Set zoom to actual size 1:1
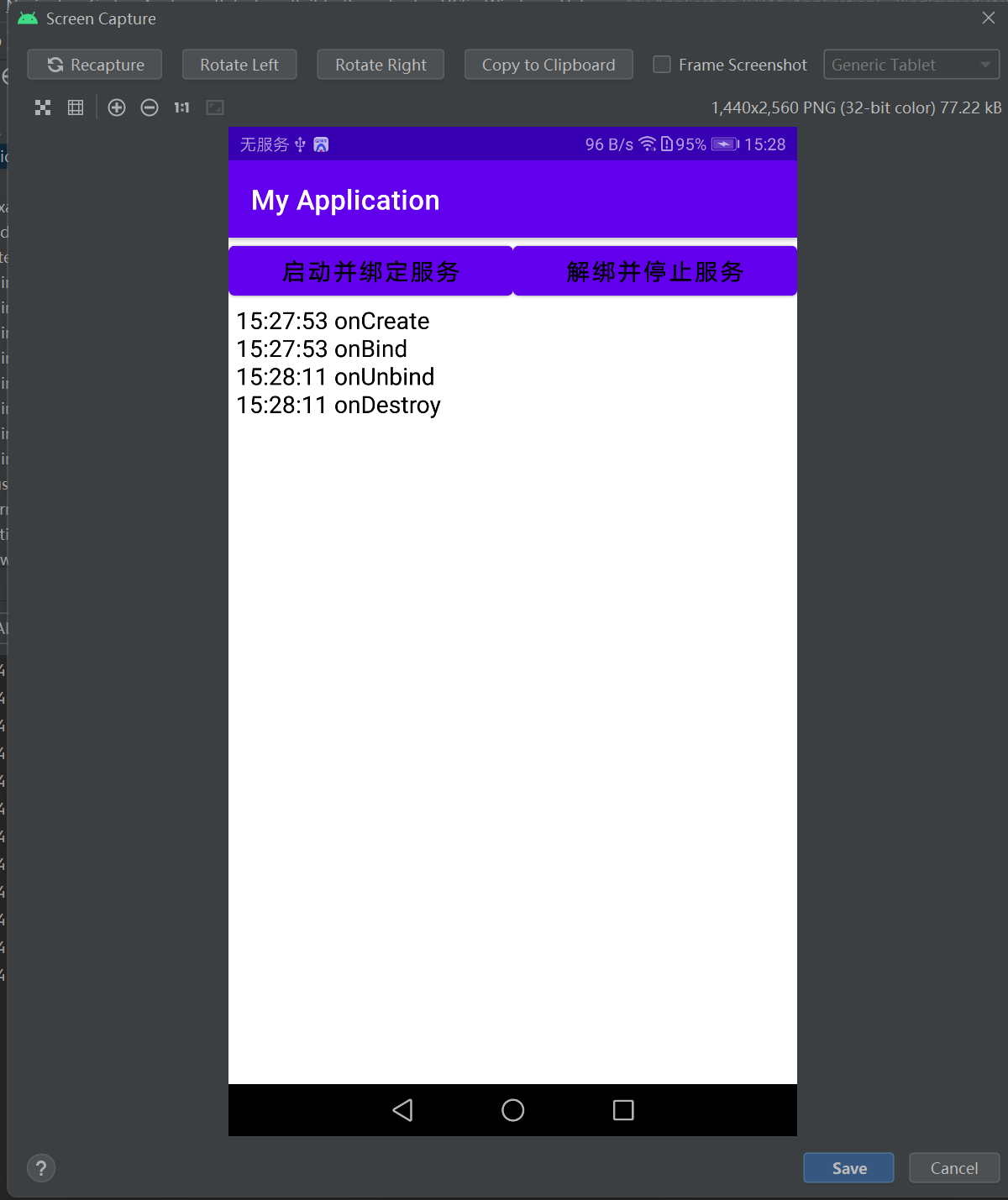 (181, 107)
